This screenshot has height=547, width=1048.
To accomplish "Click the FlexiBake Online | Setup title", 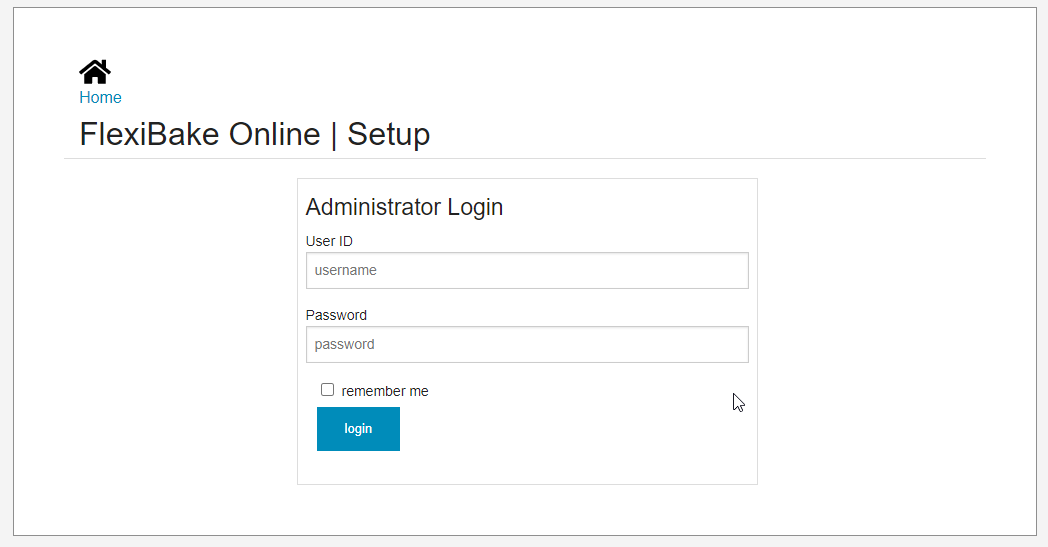I will click(255, 134).
